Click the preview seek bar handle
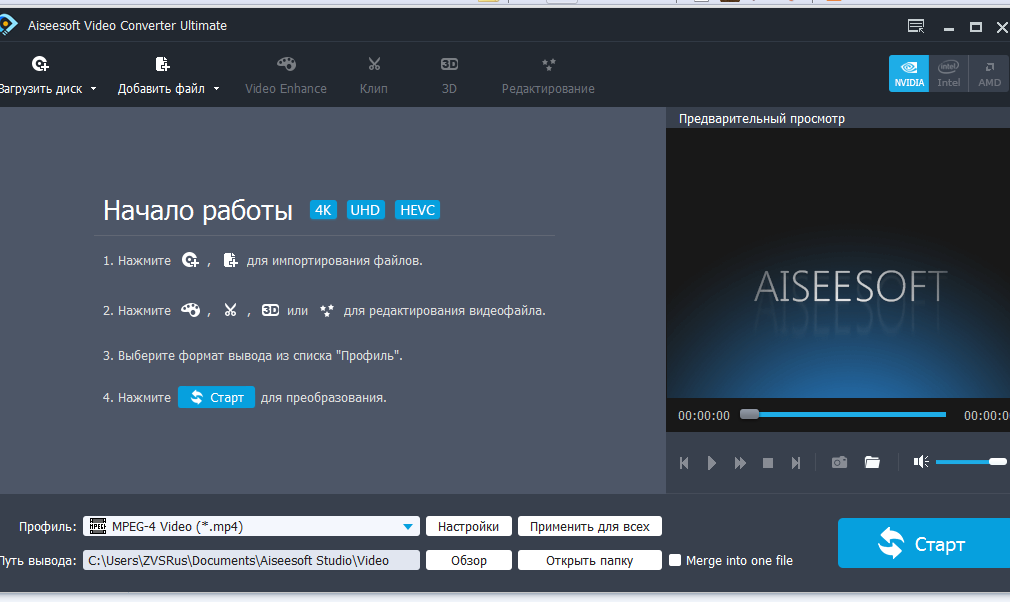The width and height of the screenshot is (1010, 602). pyautogui.click(x=749, y=415)
